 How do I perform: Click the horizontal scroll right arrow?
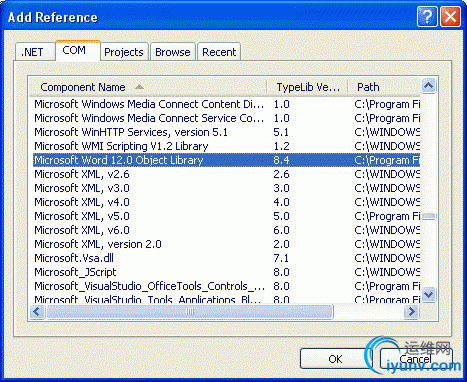(412, 312)
